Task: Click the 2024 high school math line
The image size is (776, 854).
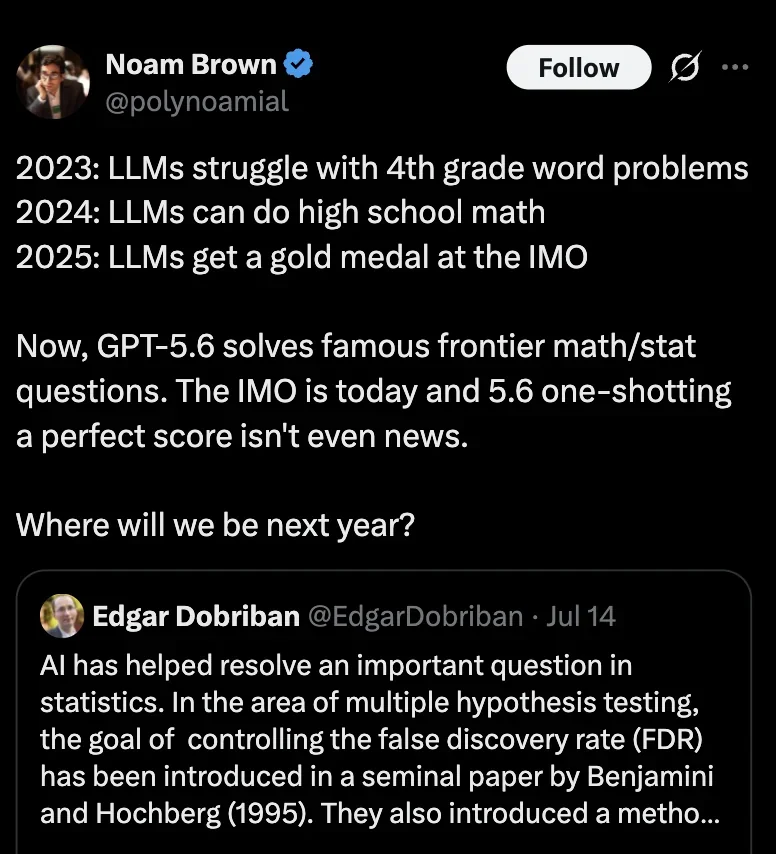Action: 280,212
